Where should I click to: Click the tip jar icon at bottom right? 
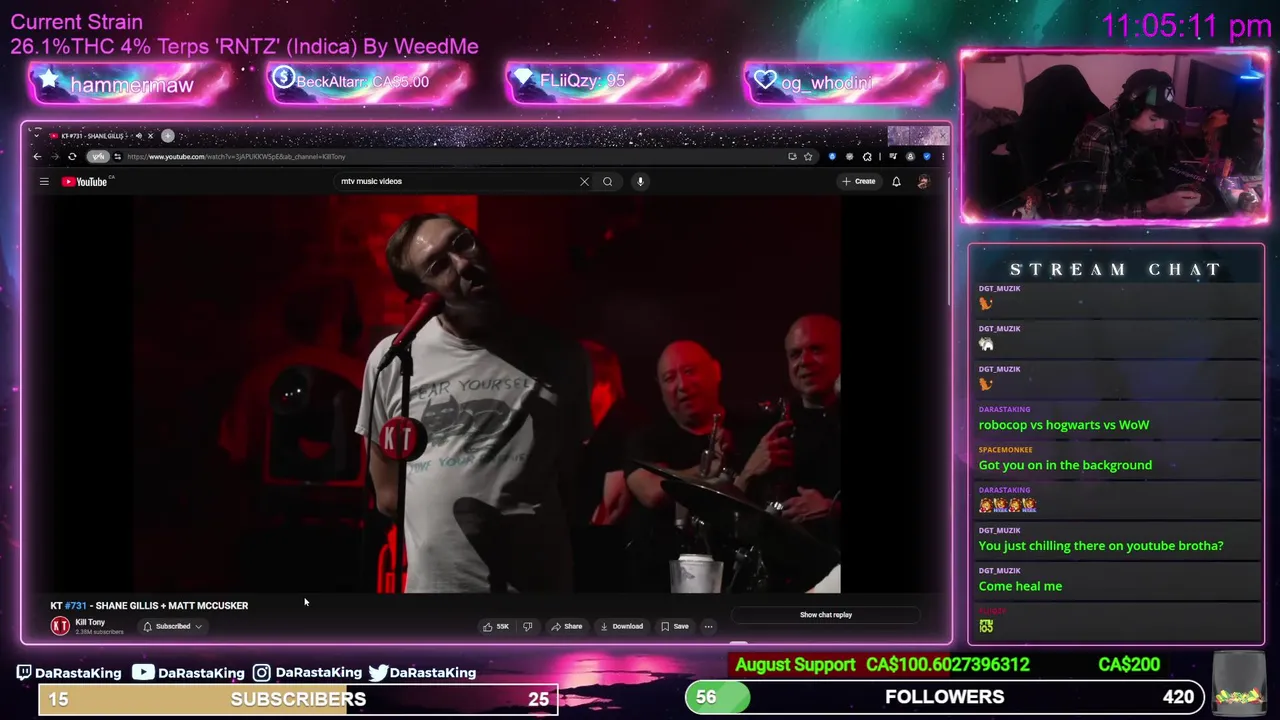1237,685
